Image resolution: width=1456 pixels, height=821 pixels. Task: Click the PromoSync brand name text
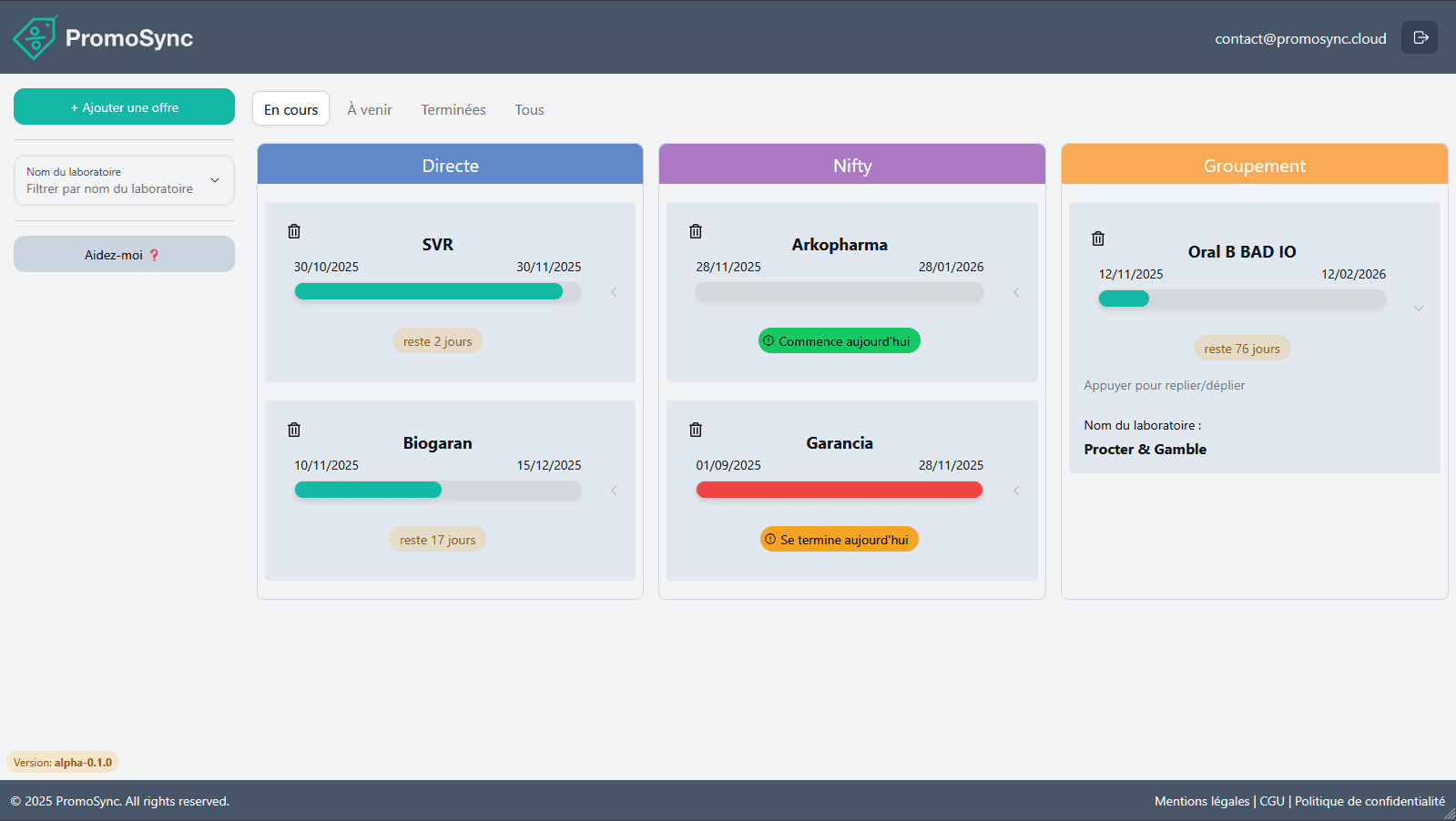[129, 38]
